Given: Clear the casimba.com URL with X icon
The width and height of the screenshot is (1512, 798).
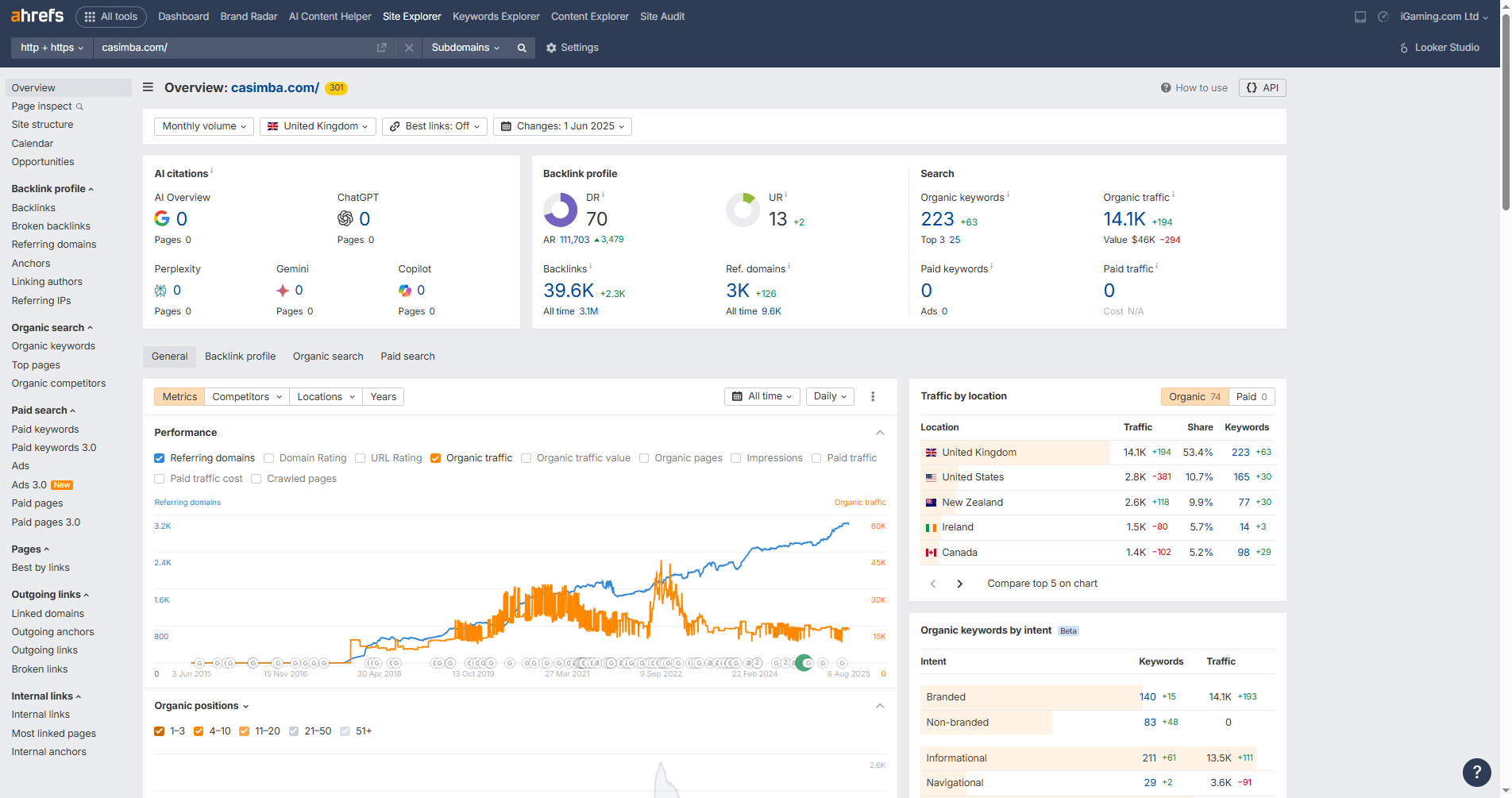Looking at the screenshot, I should 409,48.
